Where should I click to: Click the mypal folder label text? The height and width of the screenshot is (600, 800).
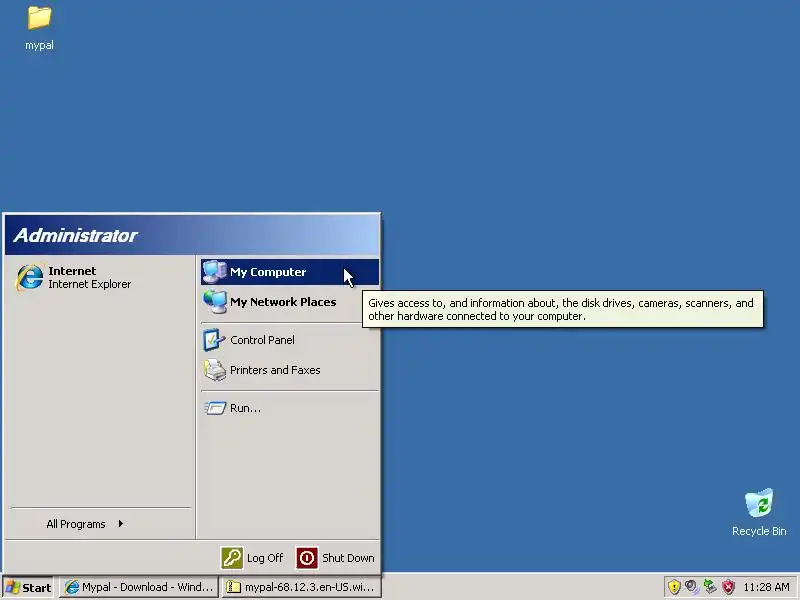click(39, 45)
